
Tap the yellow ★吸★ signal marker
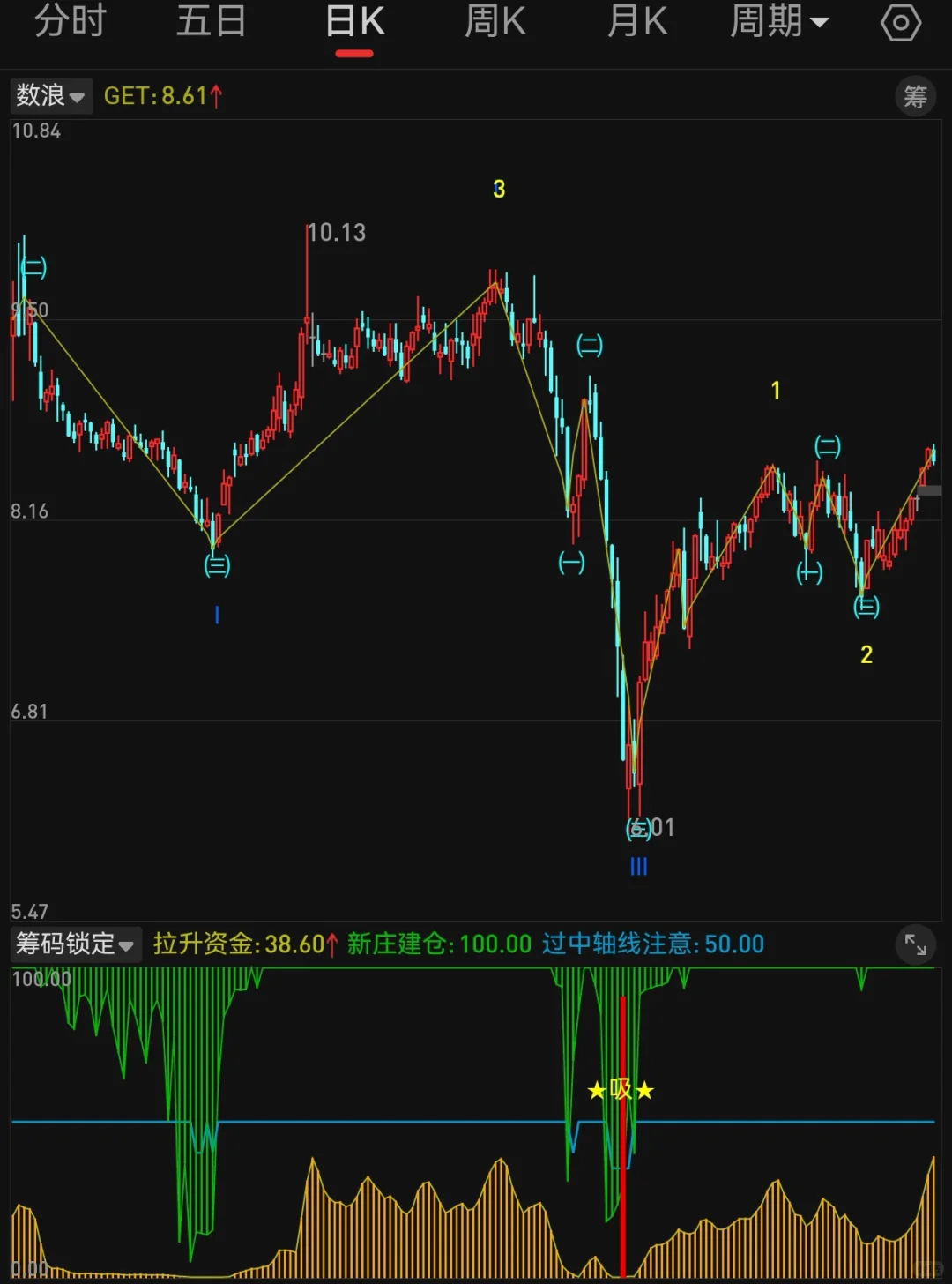coord(621,1090)
